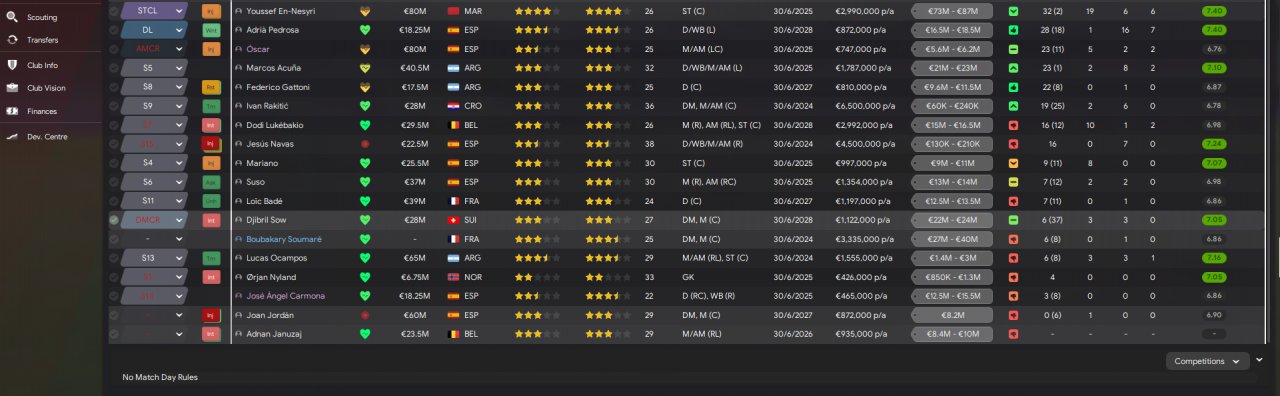Open the Scouting section in the sidebar

(x=41, y=17)
